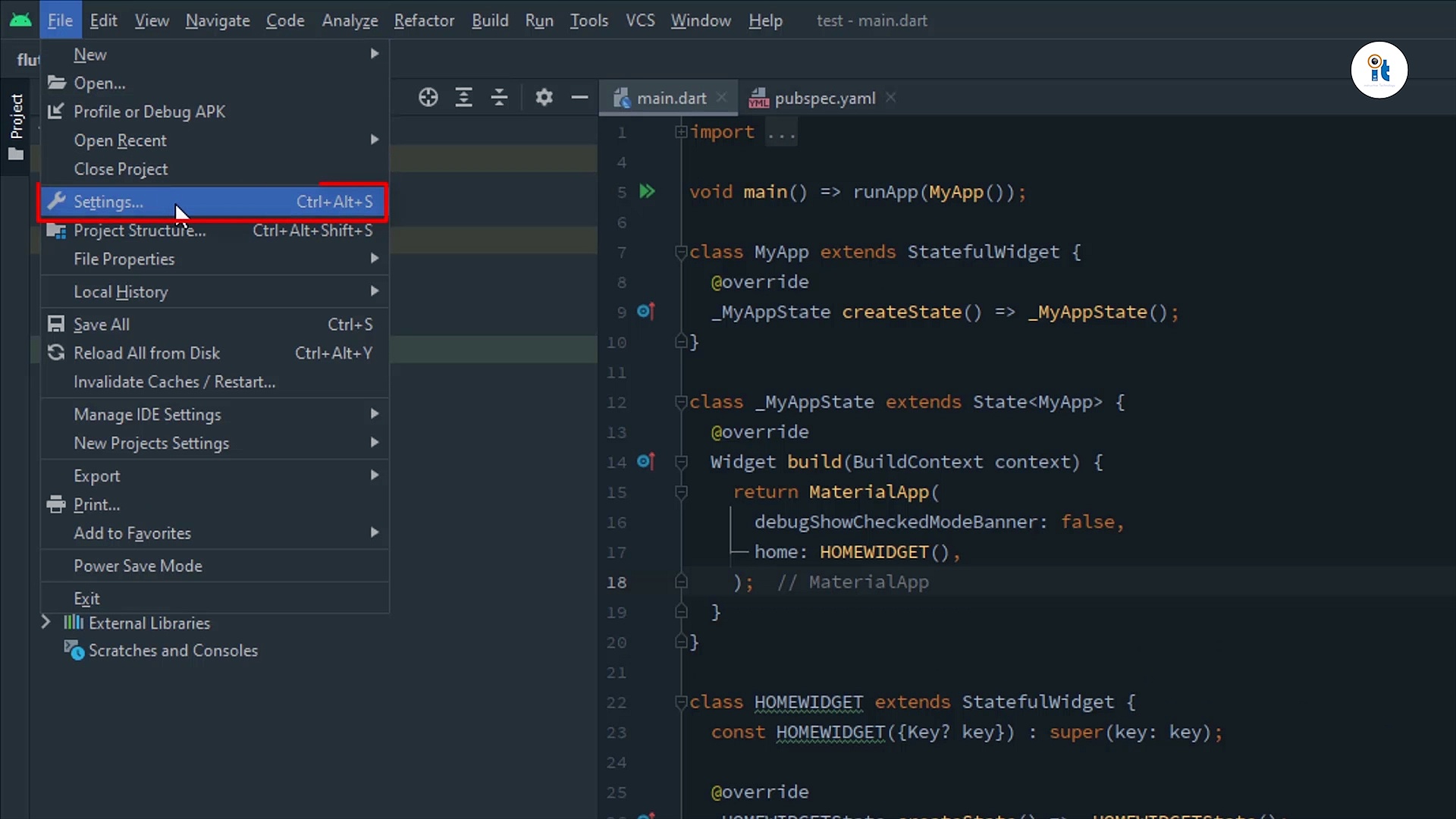This screenshot has height=819, width=1456.
Task: Expand the folded import block
Action: tap(681, 132)
